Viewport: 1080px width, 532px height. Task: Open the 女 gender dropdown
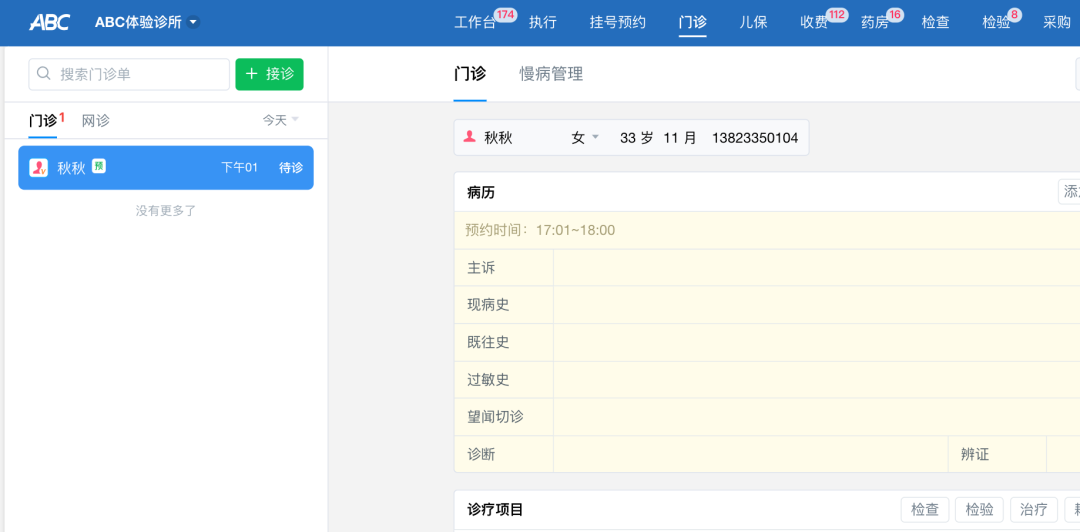pyautogui.click(x=585, y=138)
